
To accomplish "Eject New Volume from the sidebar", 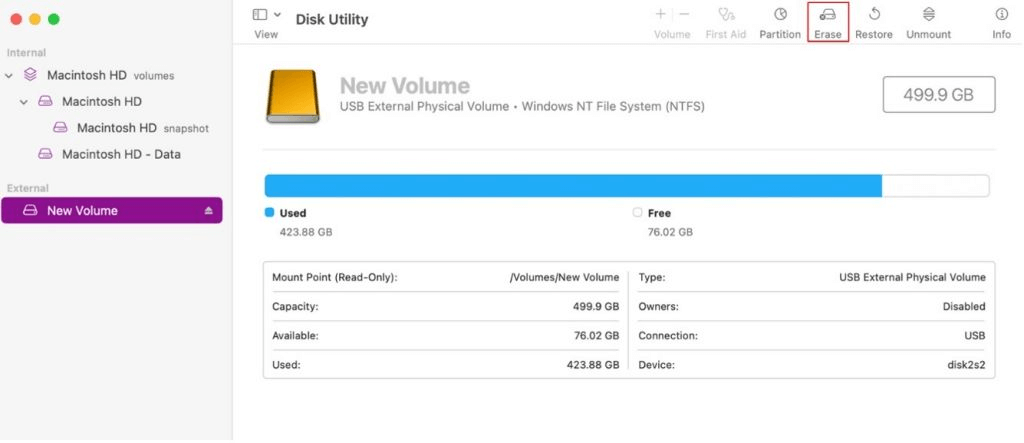I will tap(209, 211).
